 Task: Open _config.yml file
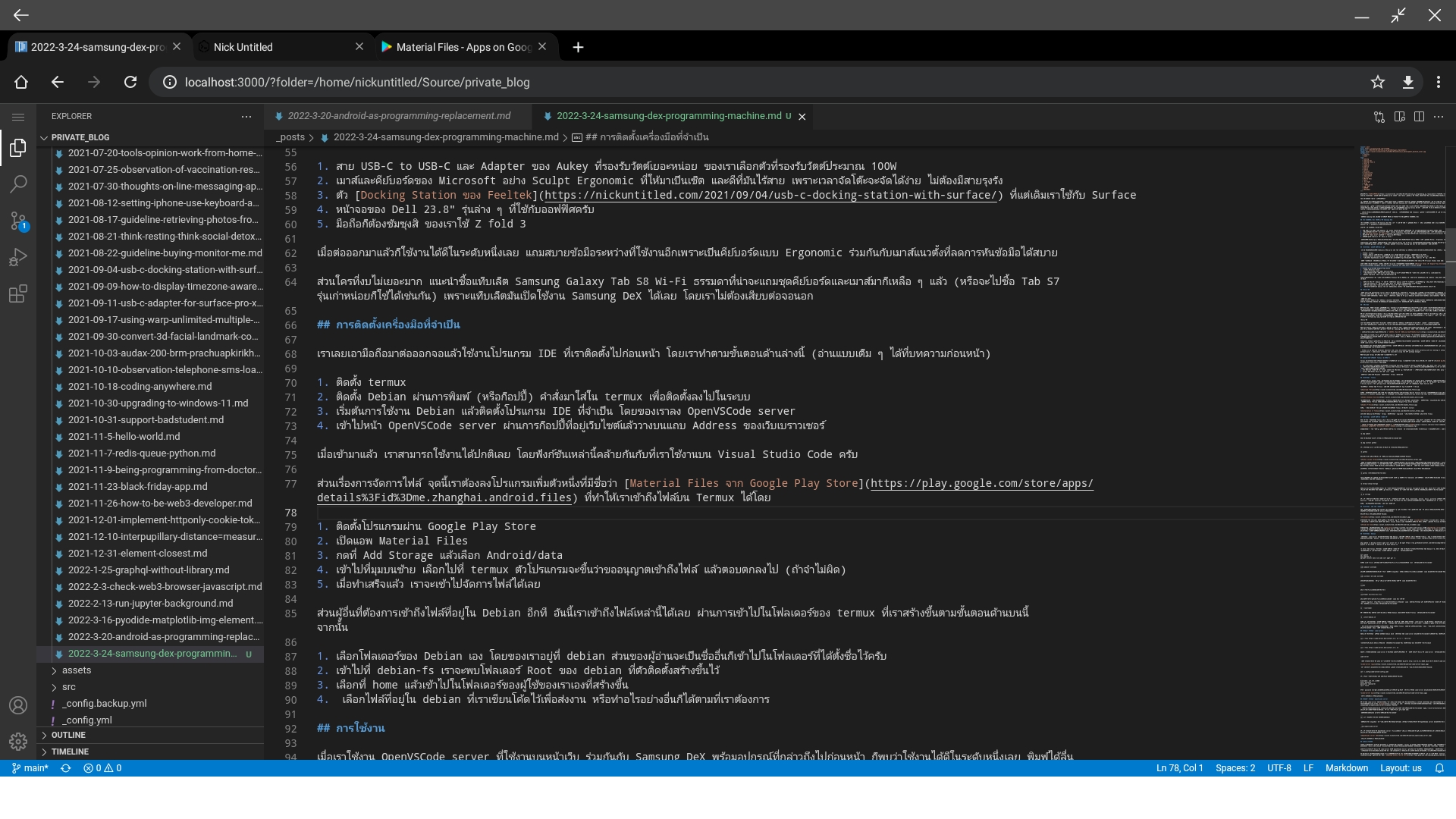click(x=150, y=720)
